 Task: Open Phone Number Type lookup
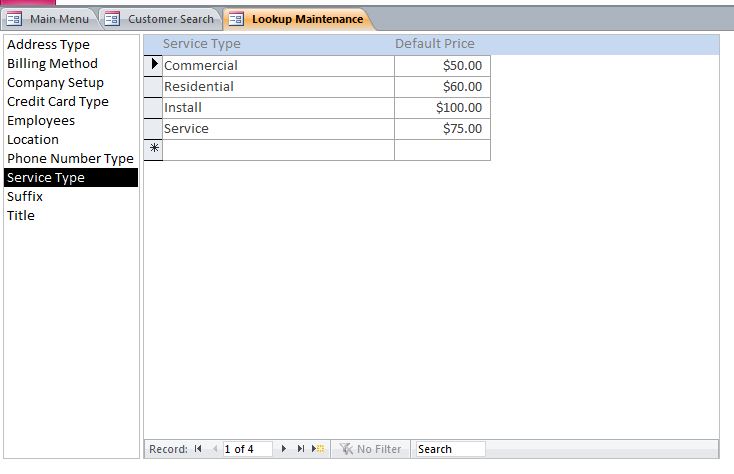tap(71, 159)
